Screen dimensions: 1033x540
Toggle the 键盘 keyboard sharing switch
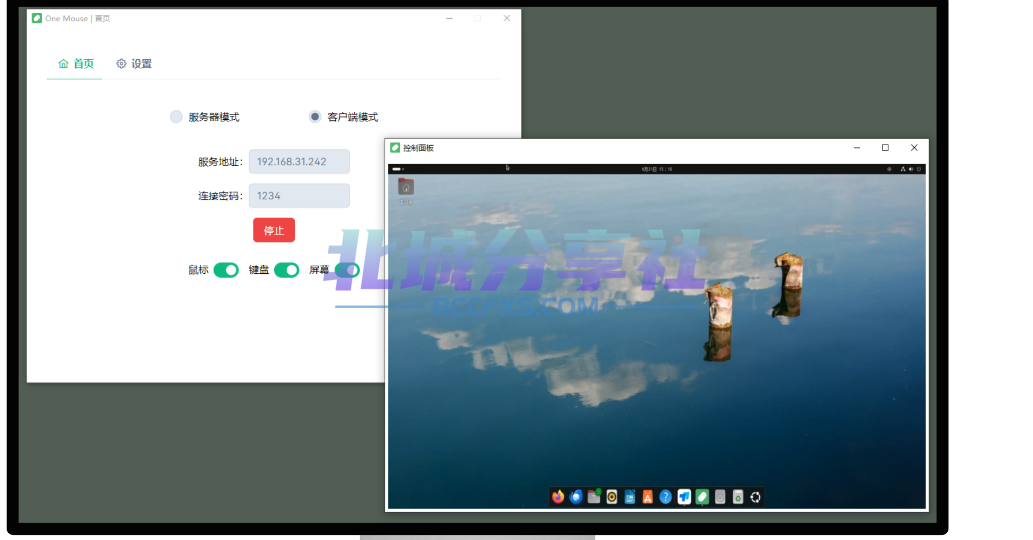[287, 270]
